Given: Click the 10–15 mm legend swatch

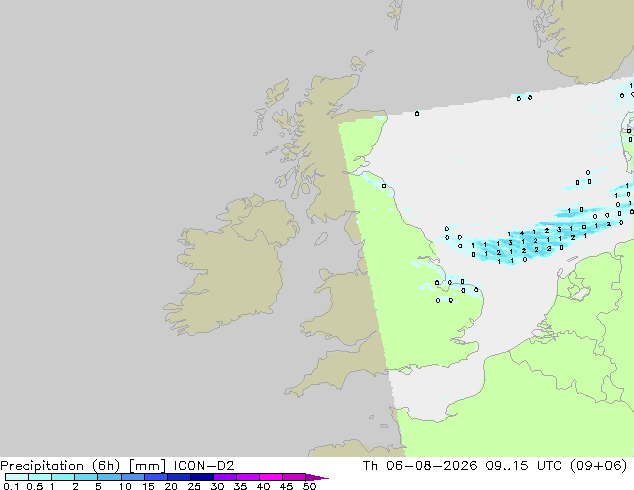Looking at the screenshot, I should (132, 477).
